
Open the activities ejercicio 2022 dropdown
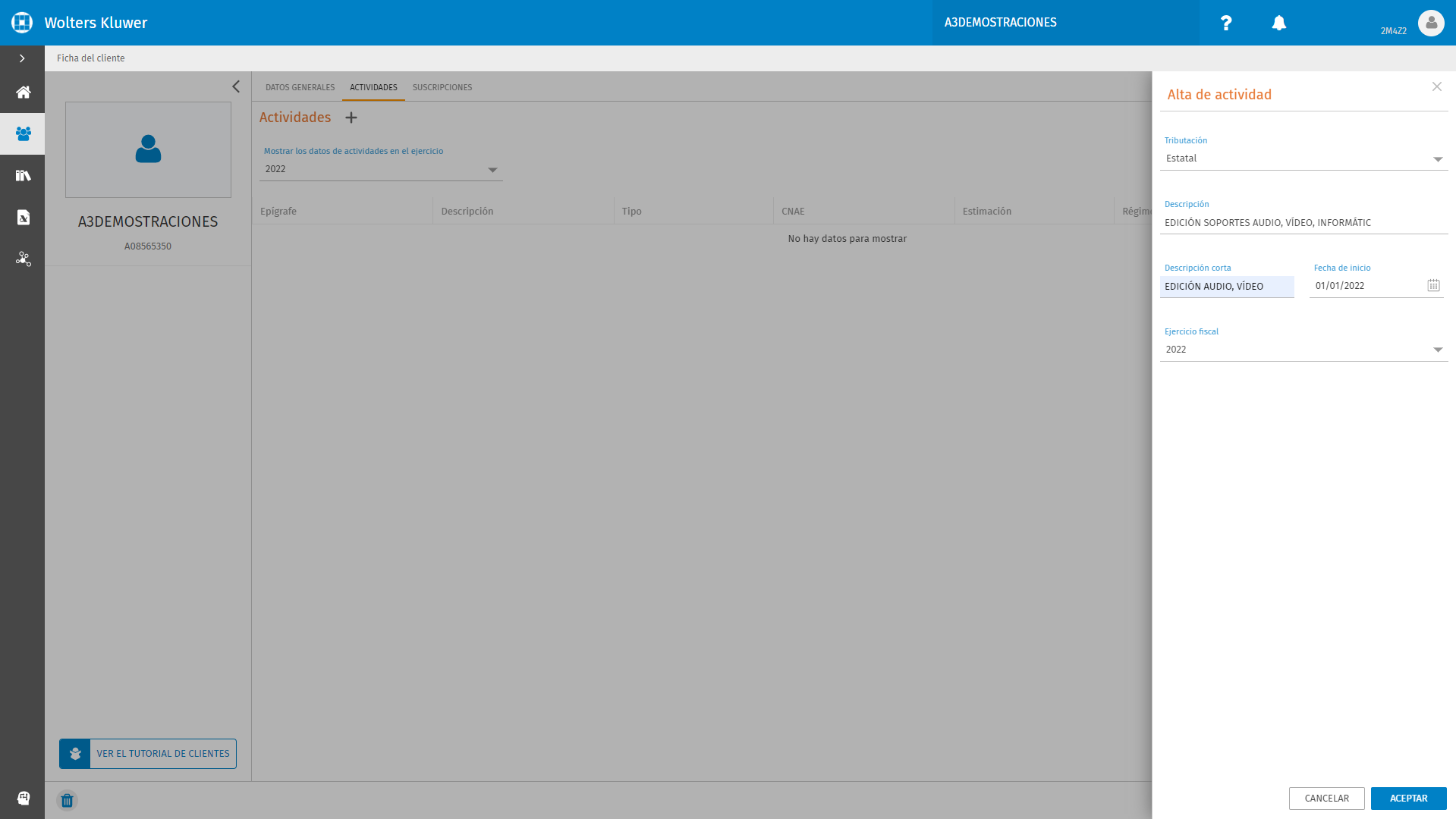pyautogui.click(x=381, y=169)
